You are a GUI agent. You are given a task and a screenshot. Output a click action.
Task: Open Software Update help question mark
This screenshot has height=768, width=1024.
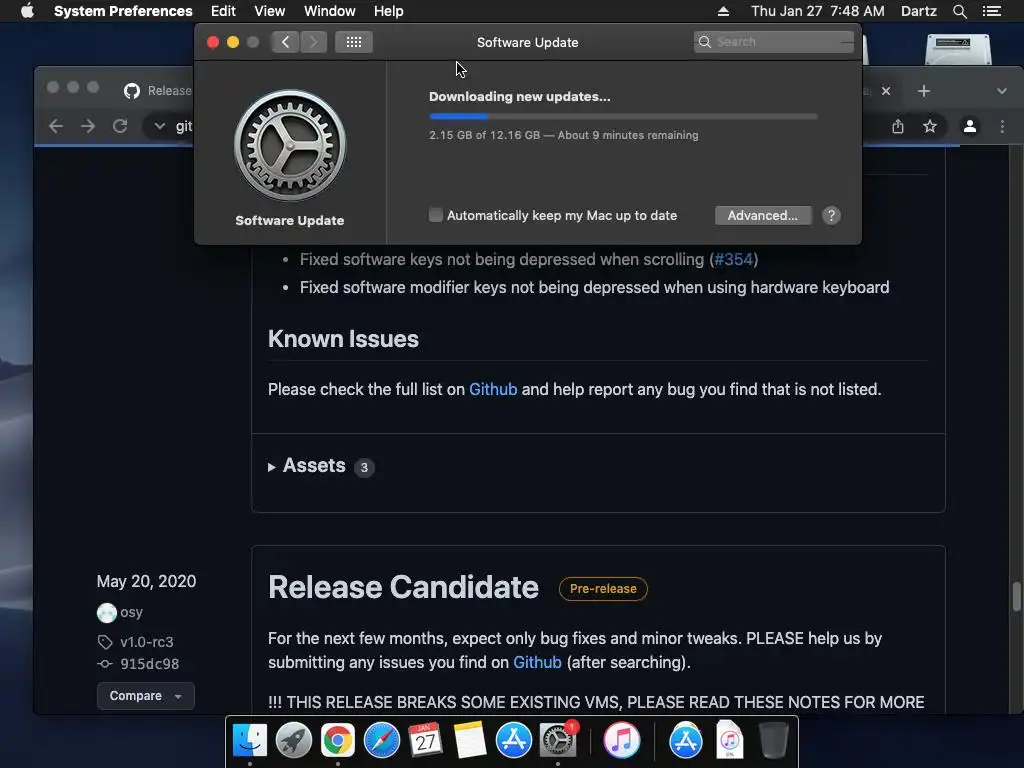[831, 216]
